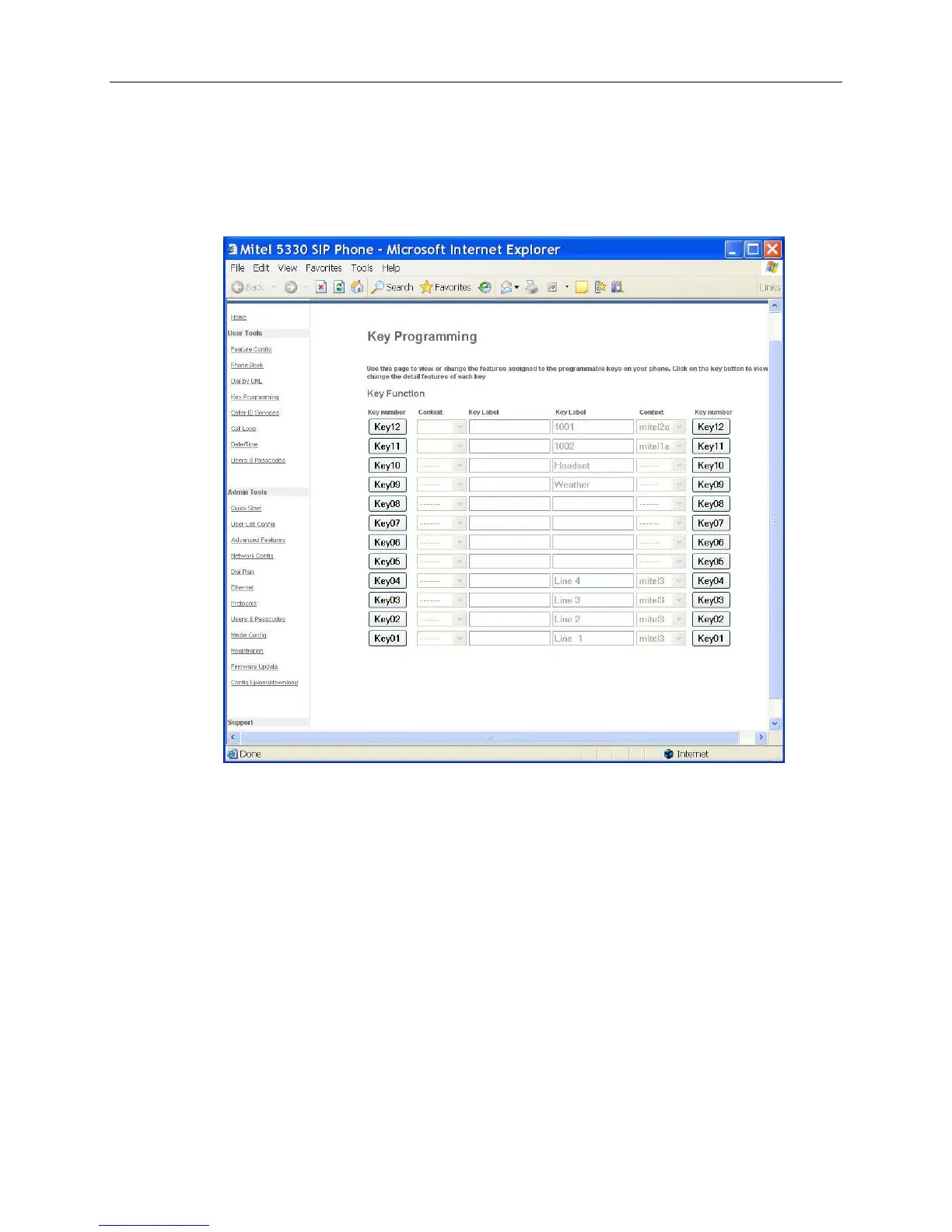The image size is (952, 1232).
Task: Open the Home link in the sidebar
Action: click(x=239, y=317)
